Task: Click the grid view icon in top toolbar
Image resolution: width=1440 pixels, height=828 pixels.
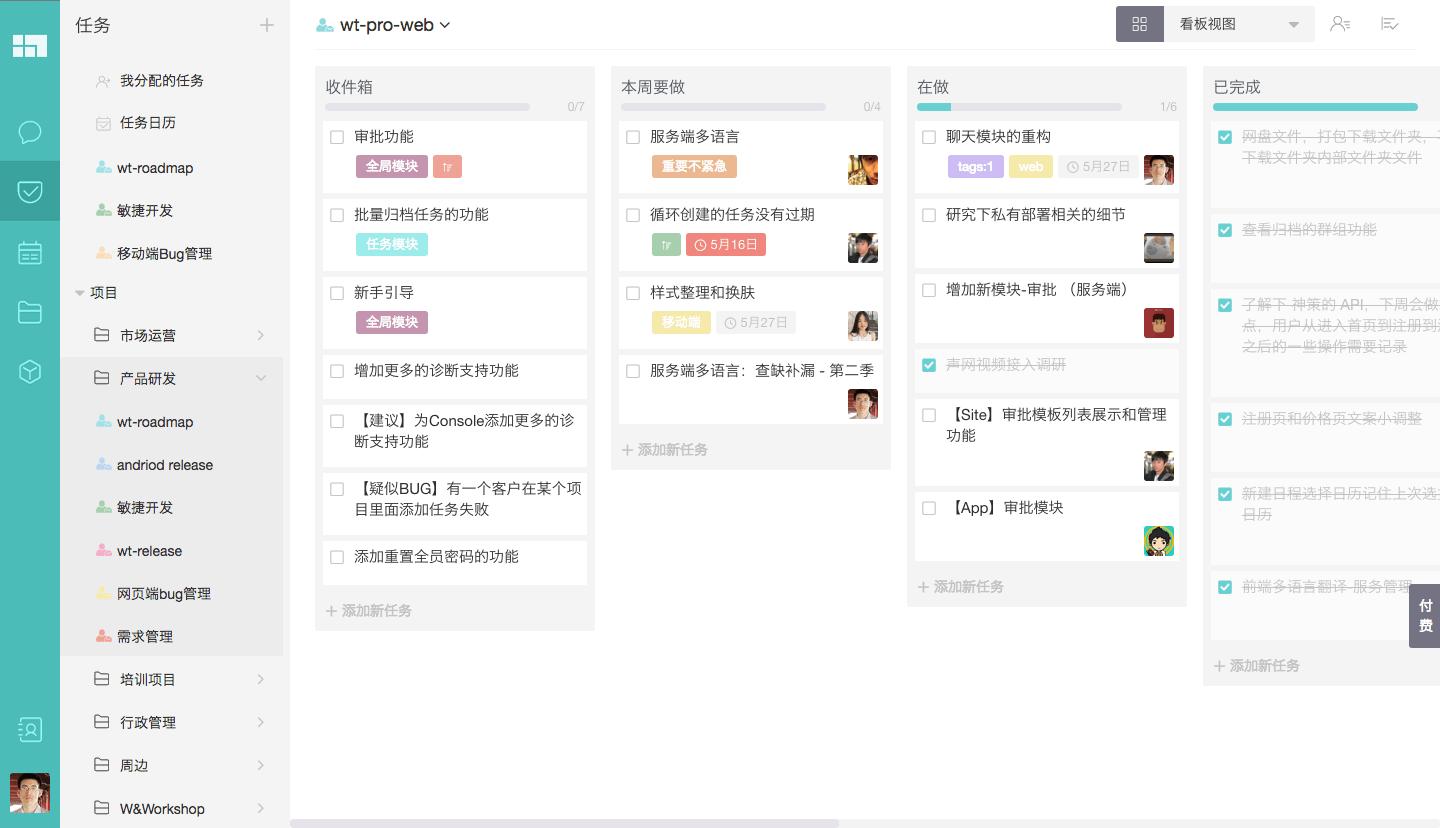Action: 1140,24
